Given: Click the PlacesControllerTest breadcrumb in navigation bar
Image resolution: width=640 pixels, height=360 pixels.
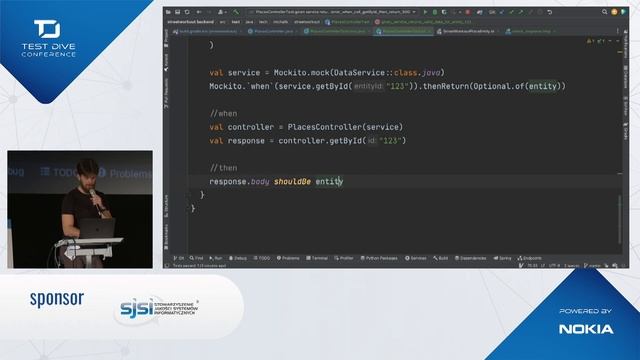Looking at the screenshot, I should click(x=347, y=22).
